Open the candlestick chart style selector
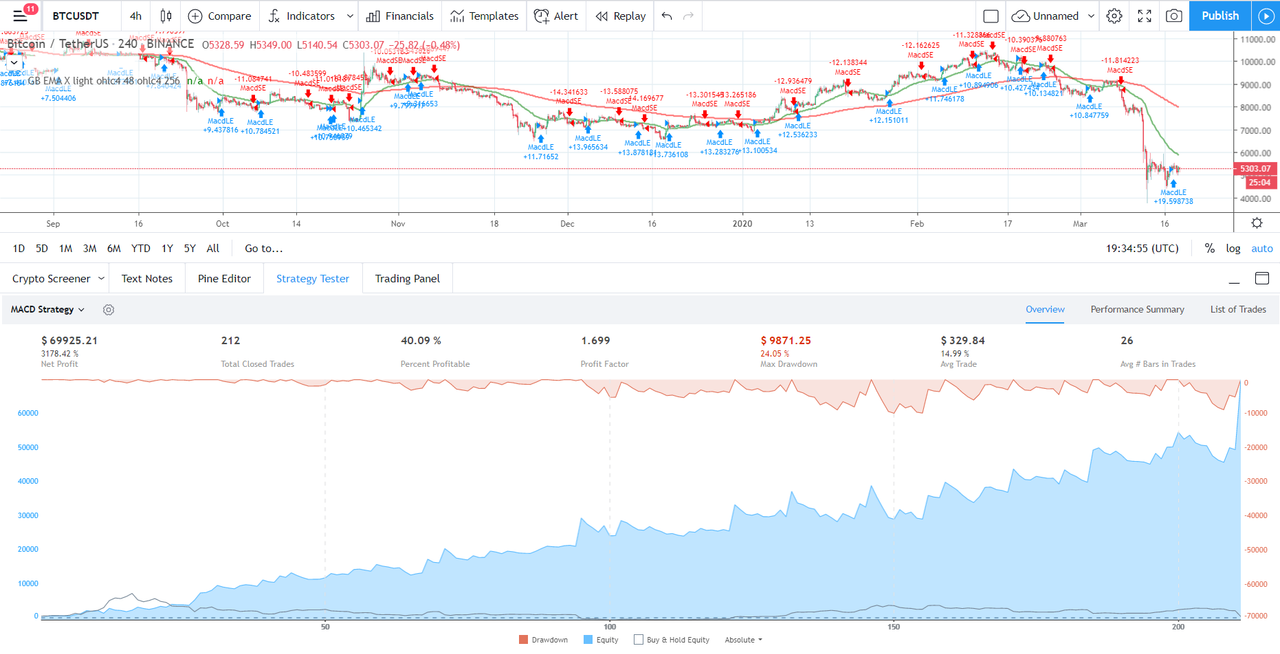Image resolution: width=1280 pixels, height=654 pixels. [x=165, y=16]
